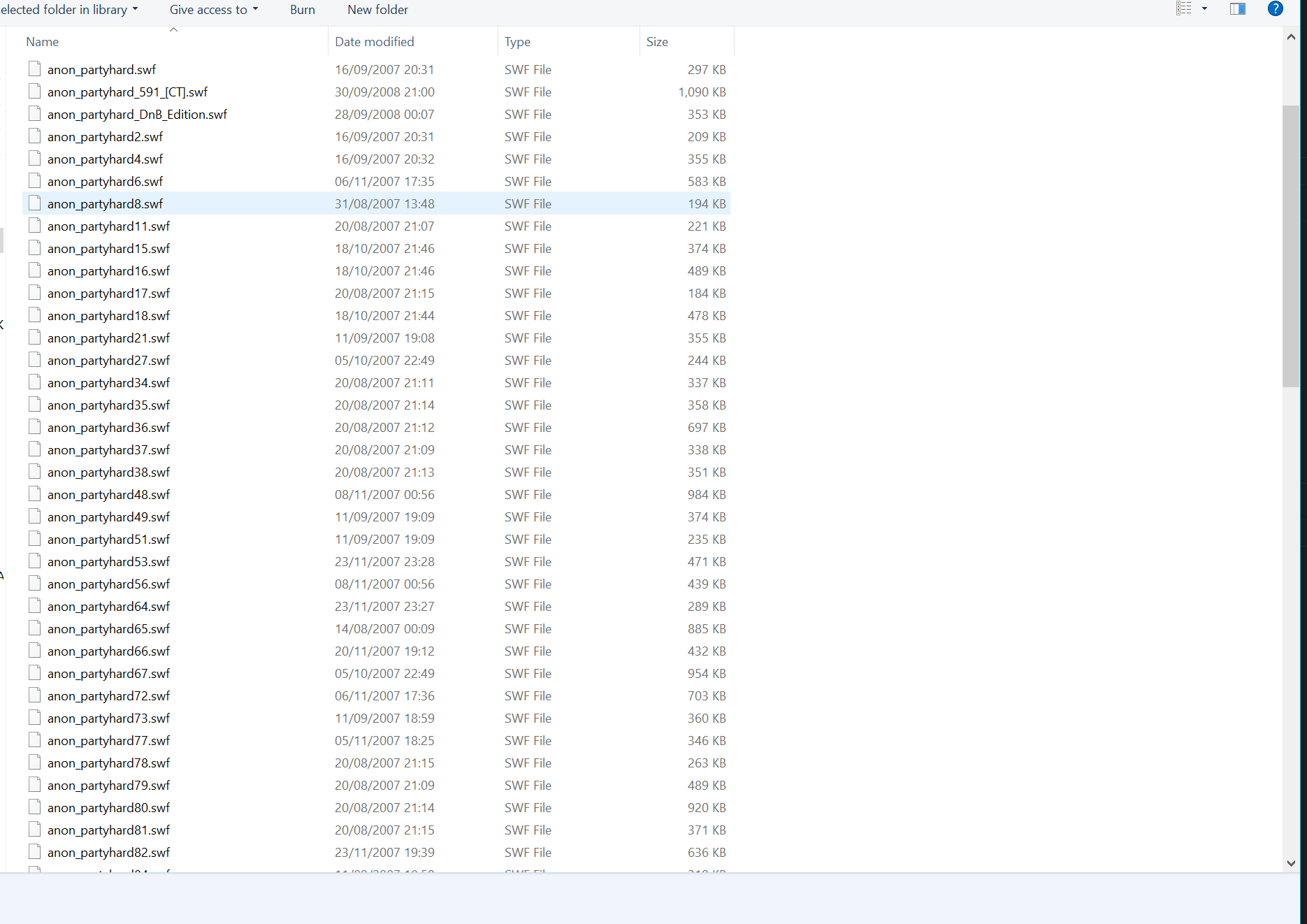Image resolution: width=1307 pixels, height=924 pixels.
Task: Open the 'Give access to' dropdown
Action: [x=214, y=10]
